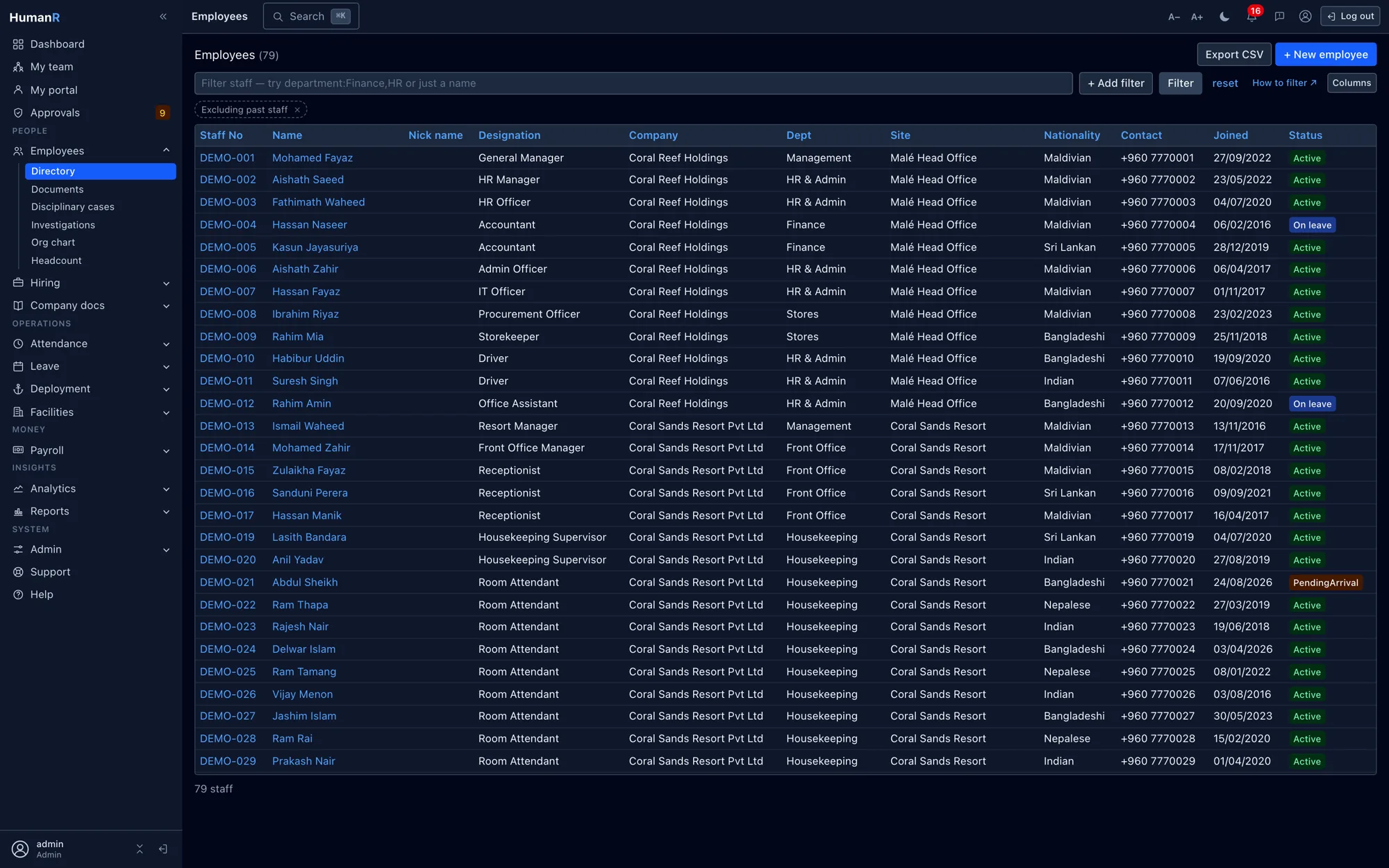Viewport: 1389px width, 868px height.
Task: Open notifications bell with 16 badge
Action: point(1251,16)
